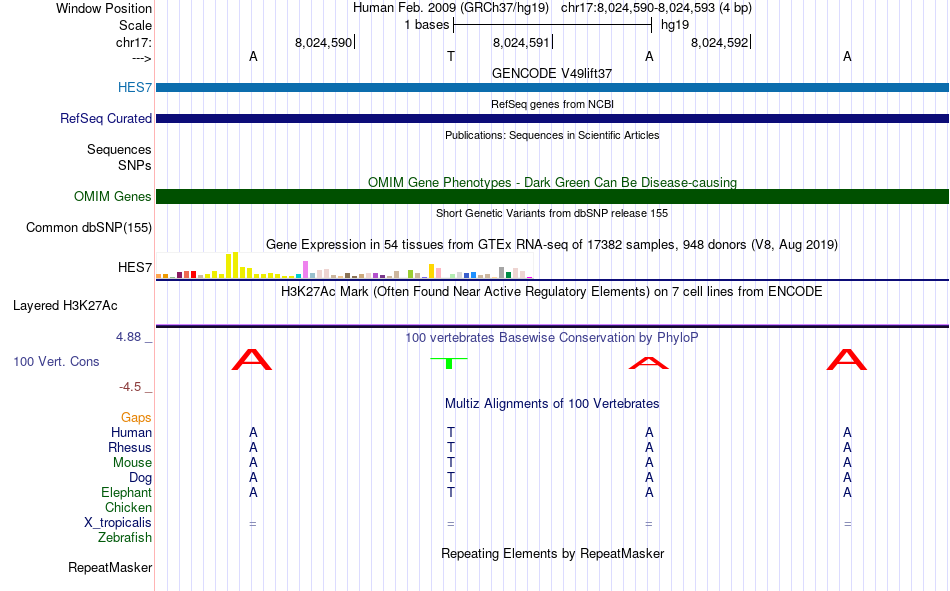The width and height of the screenshot is (950, 591).
Task: Click the 8,024,590 coordinate tick label
Action: pos(323,42)
